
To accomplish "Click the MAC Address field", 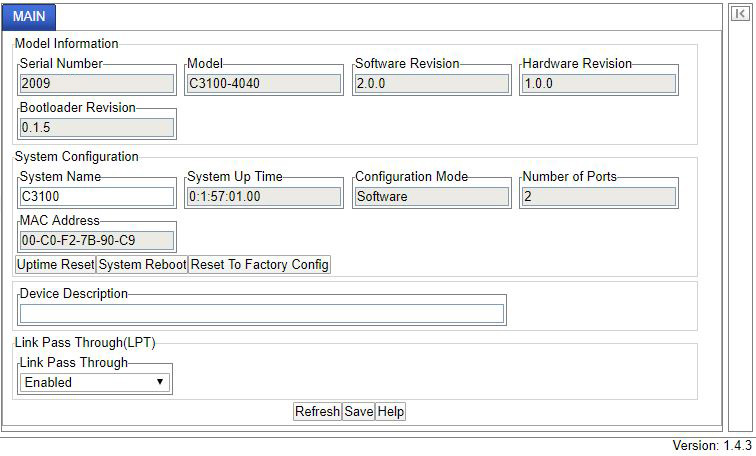I will tap(97, 241).
